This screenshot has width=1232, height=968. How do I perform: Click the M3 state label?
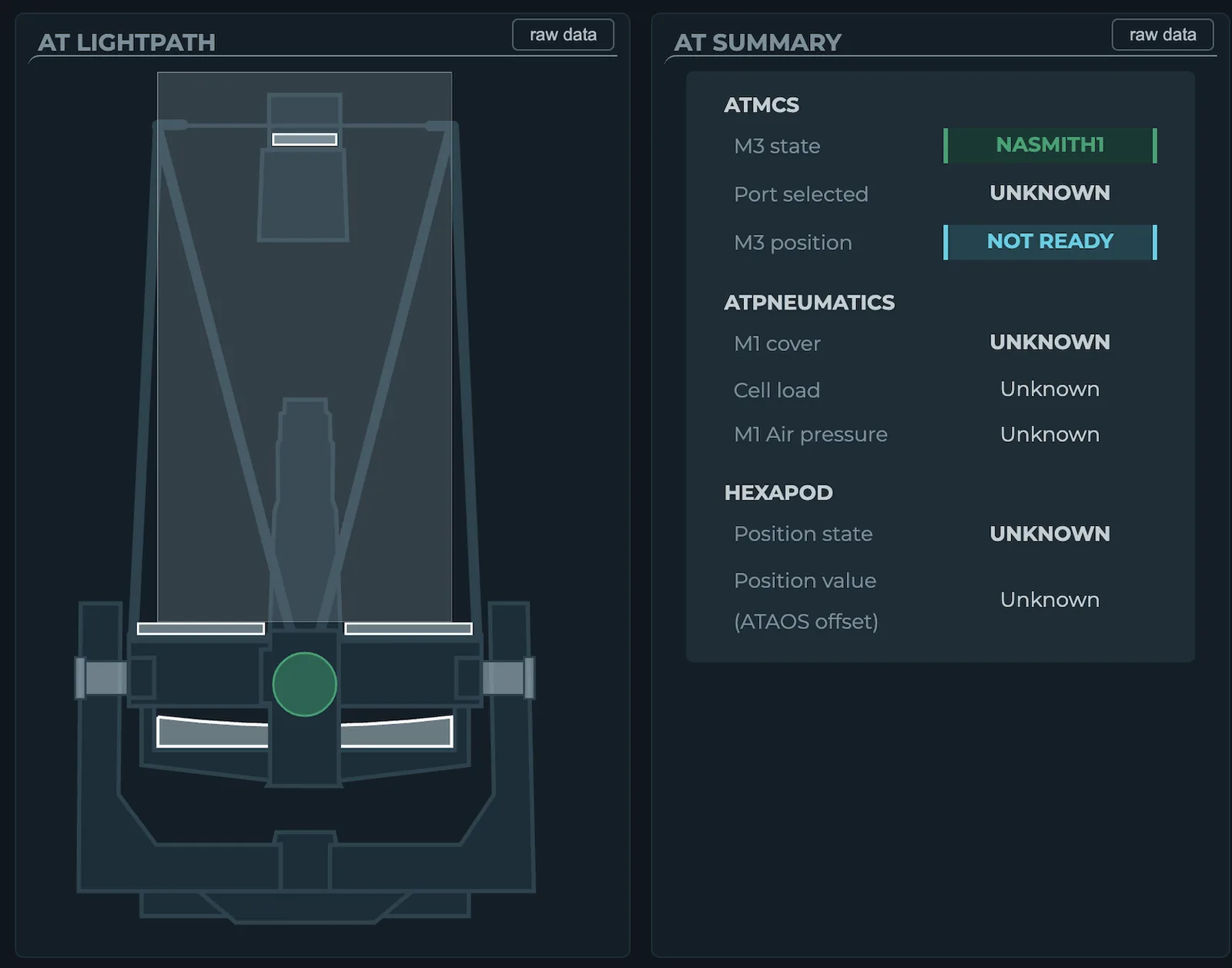(777, 146)
